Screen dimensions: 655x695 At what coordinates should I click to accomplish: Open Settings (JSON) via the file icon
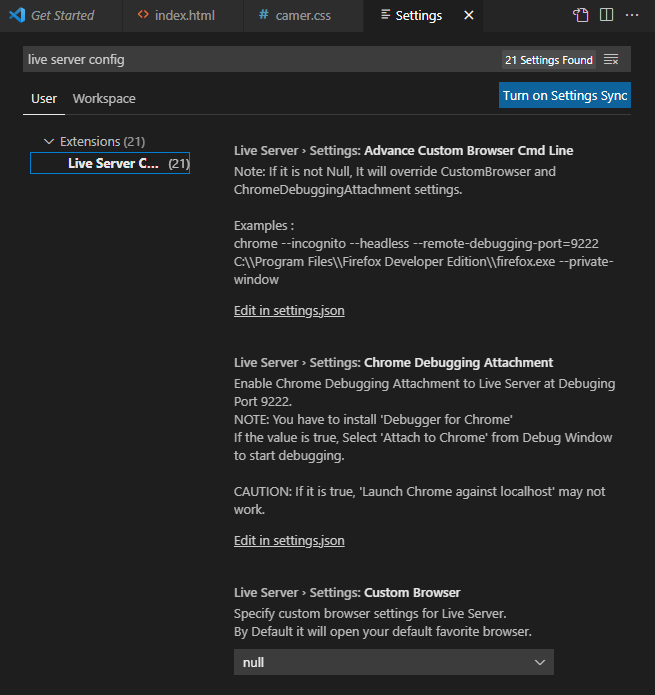tap(581, 15)
